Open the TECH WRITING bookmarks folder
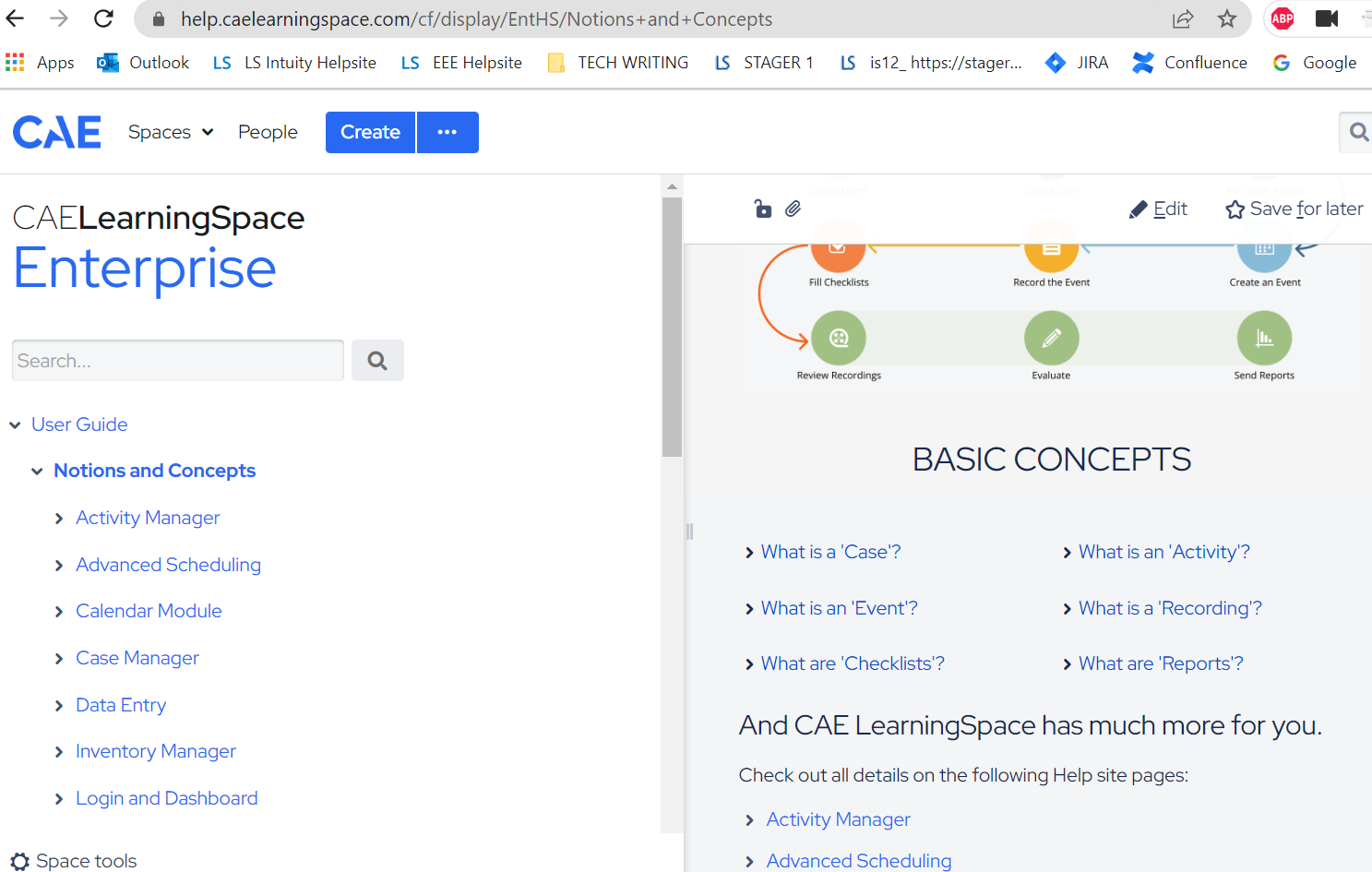1372x872 pixels. (x=618, y=63)
